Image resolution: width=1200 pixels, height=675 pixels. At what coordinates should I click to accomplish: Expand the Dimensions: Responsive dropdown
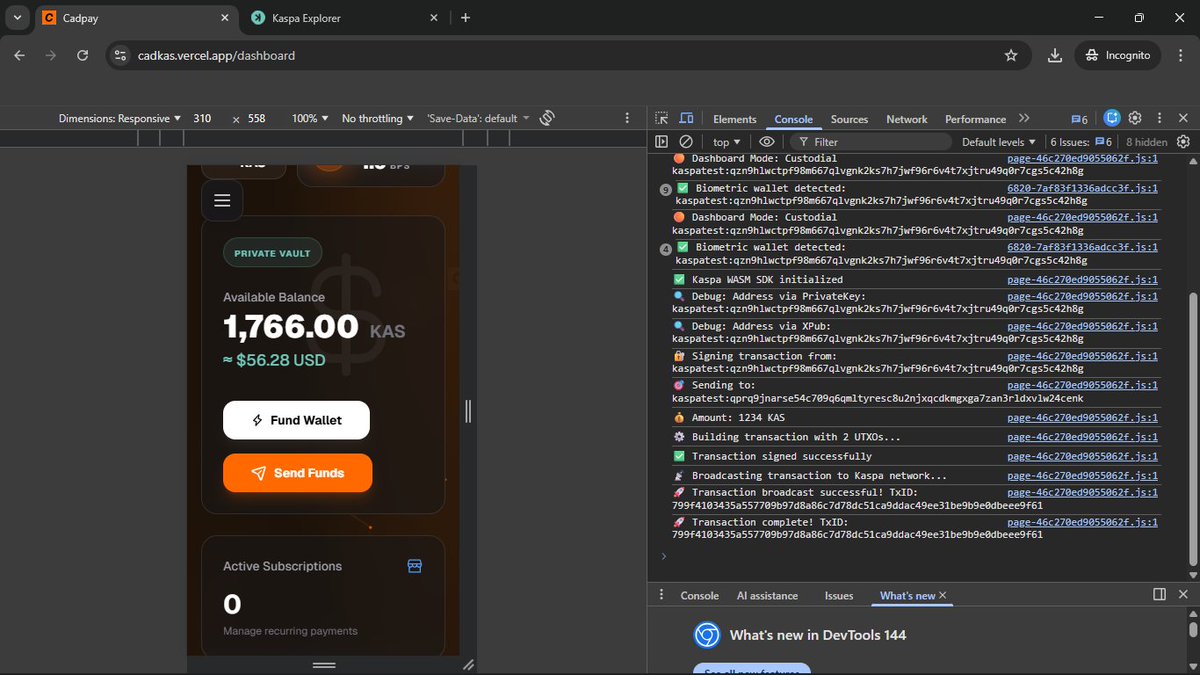point(119,118)
